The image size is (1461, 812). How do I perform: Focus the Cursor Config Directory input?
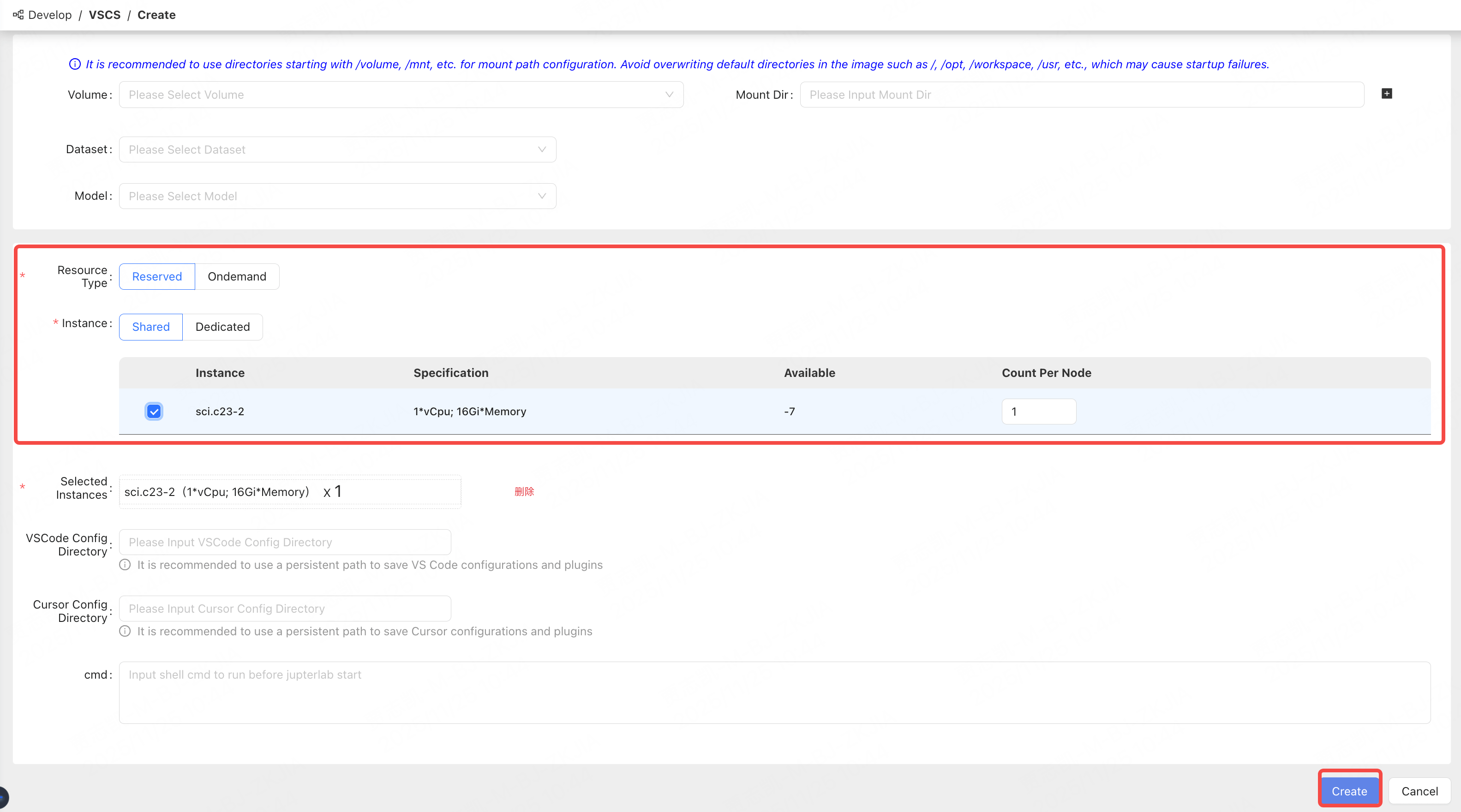(285, 609)
